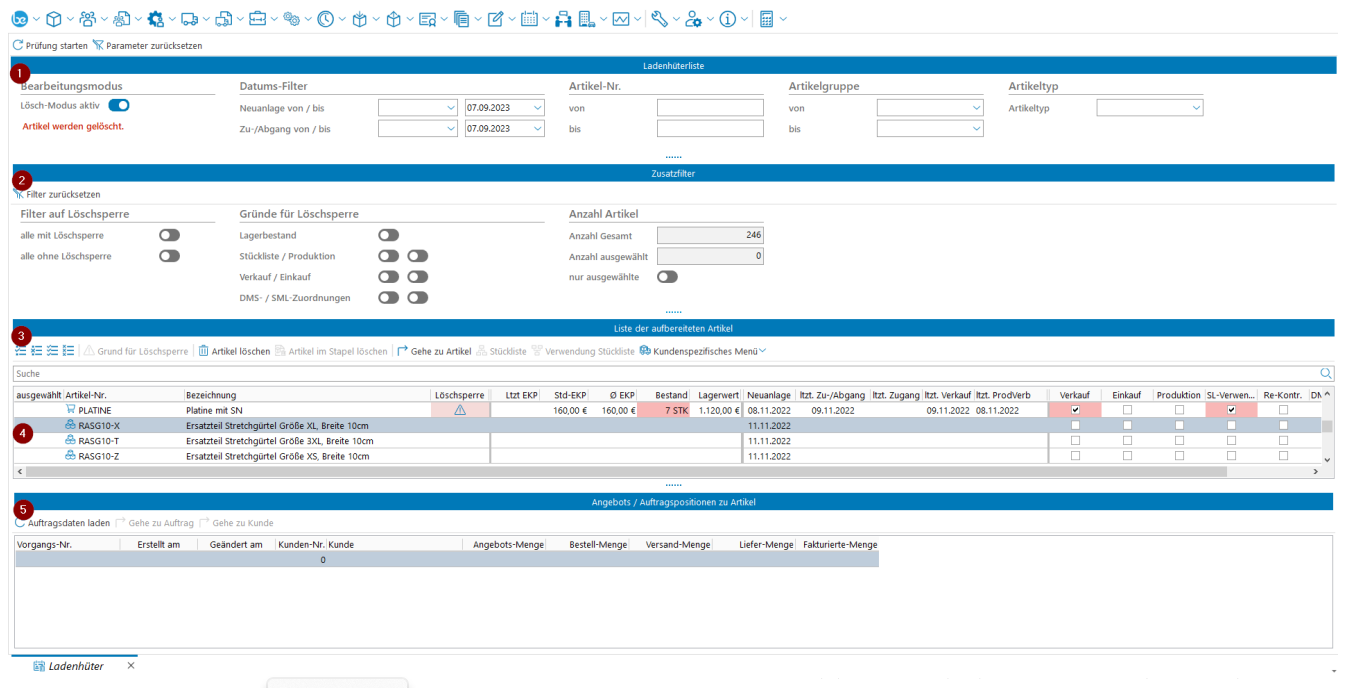Click the info circle icon in toolbar
The width and height of the screenshot is (1349, 688).
pos(728,19)
